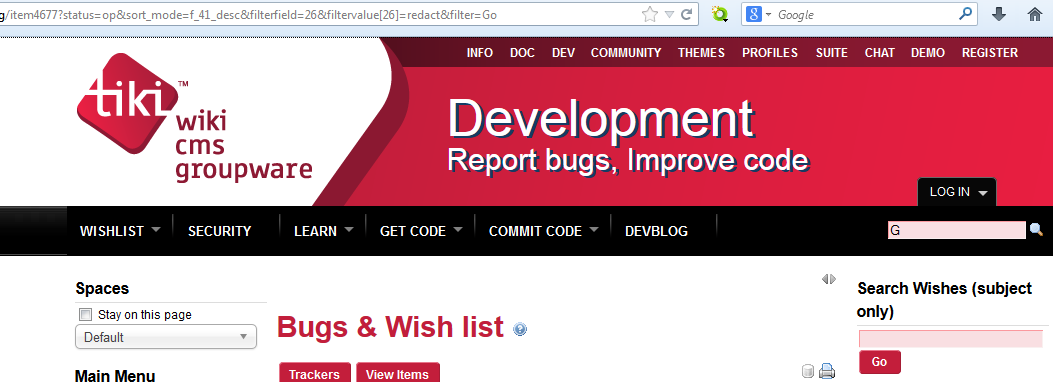Open the COMMUNITY top navigation link

[626, 52]
